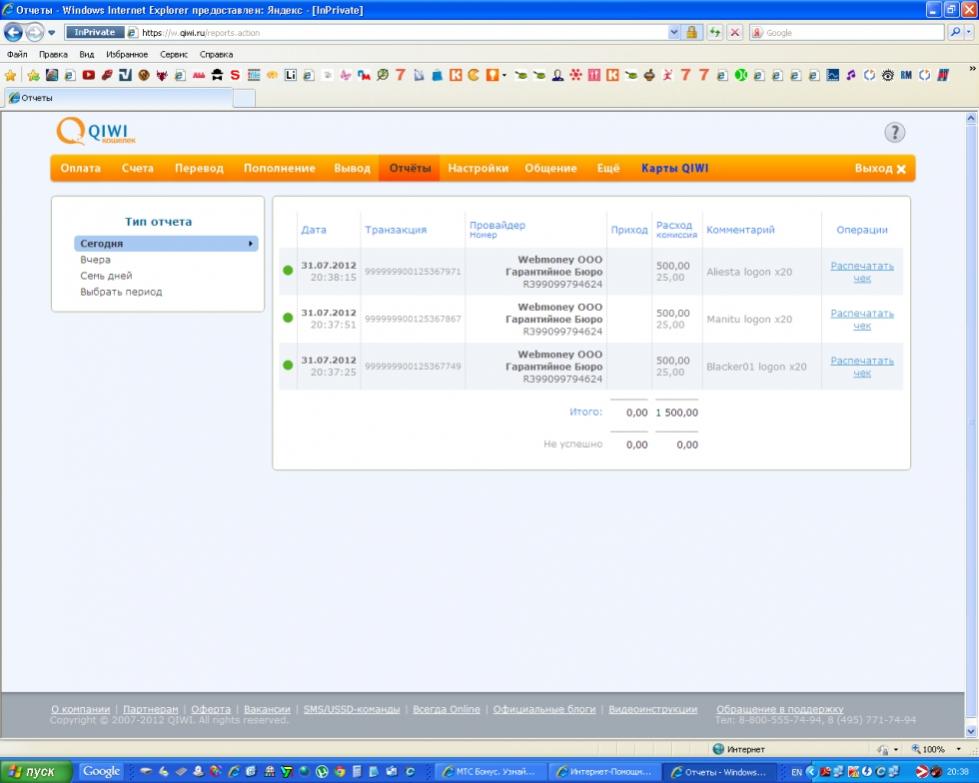Expand the recent pages dropdown arrow
The image size is (979, 783).
(51, 32)
